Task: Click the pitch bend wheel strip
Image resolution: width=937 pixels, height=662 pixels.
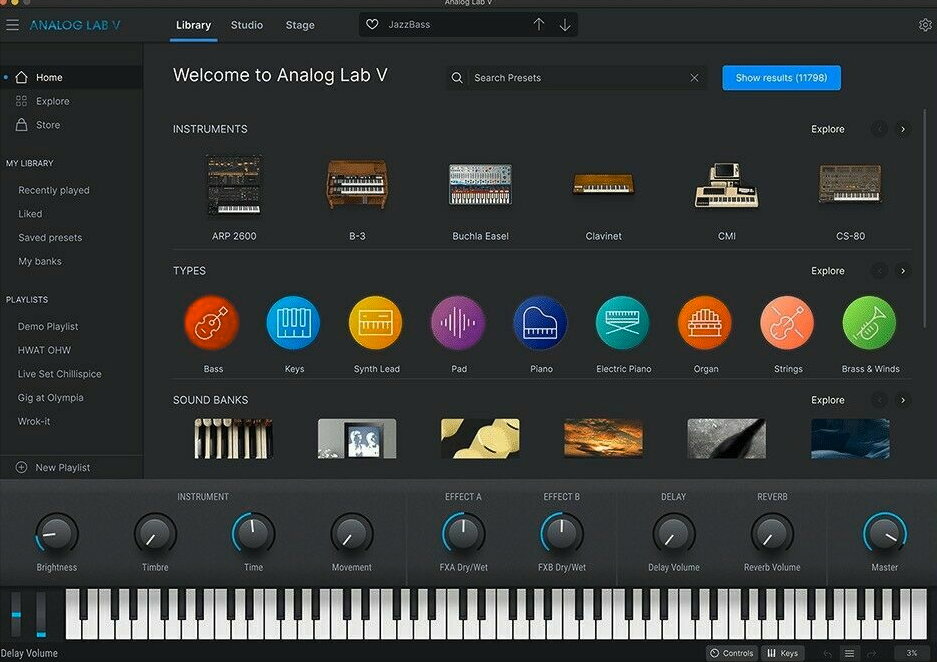Action: 16,614
